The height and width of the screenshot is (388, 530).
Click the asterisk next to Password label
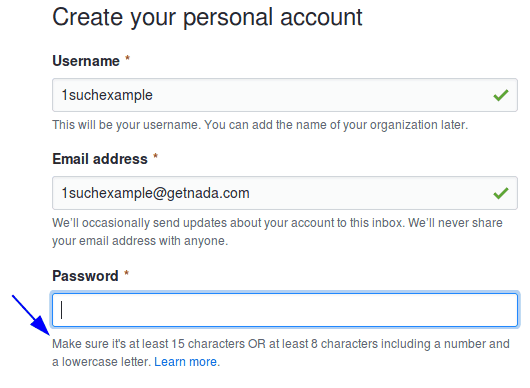(x=126, y=273)
